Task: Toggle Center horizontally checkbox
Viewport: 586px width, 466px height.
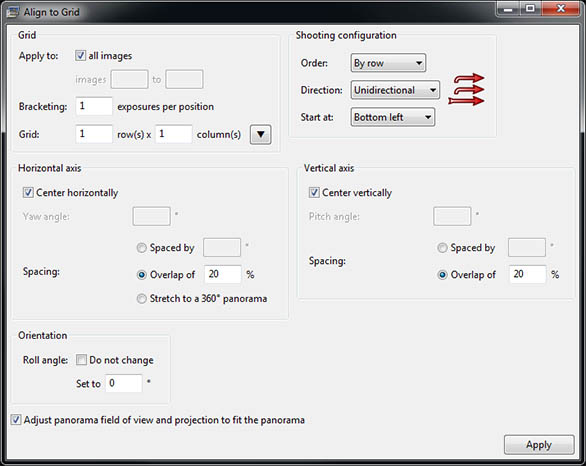Action: 28,192
